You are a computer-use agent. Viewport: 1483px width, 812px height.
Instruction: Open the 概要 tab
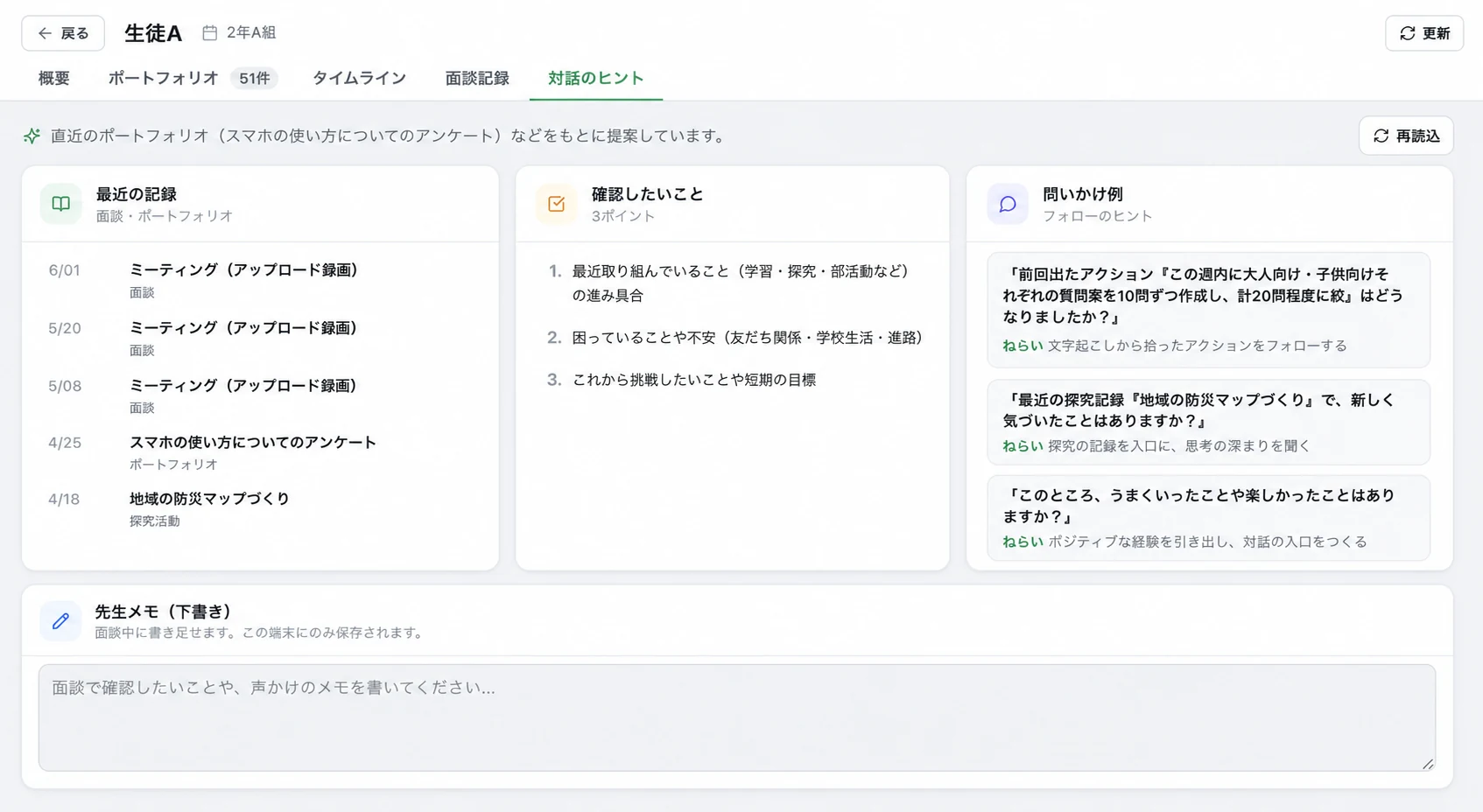tap(54, 78)
